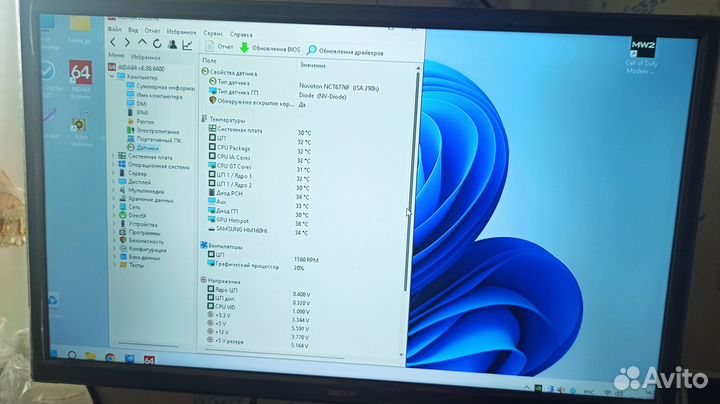This screenshot has height=404, width=720.
Task: Go forward with the right arrow toolbar icon
Action: click(x=127, y=43)
